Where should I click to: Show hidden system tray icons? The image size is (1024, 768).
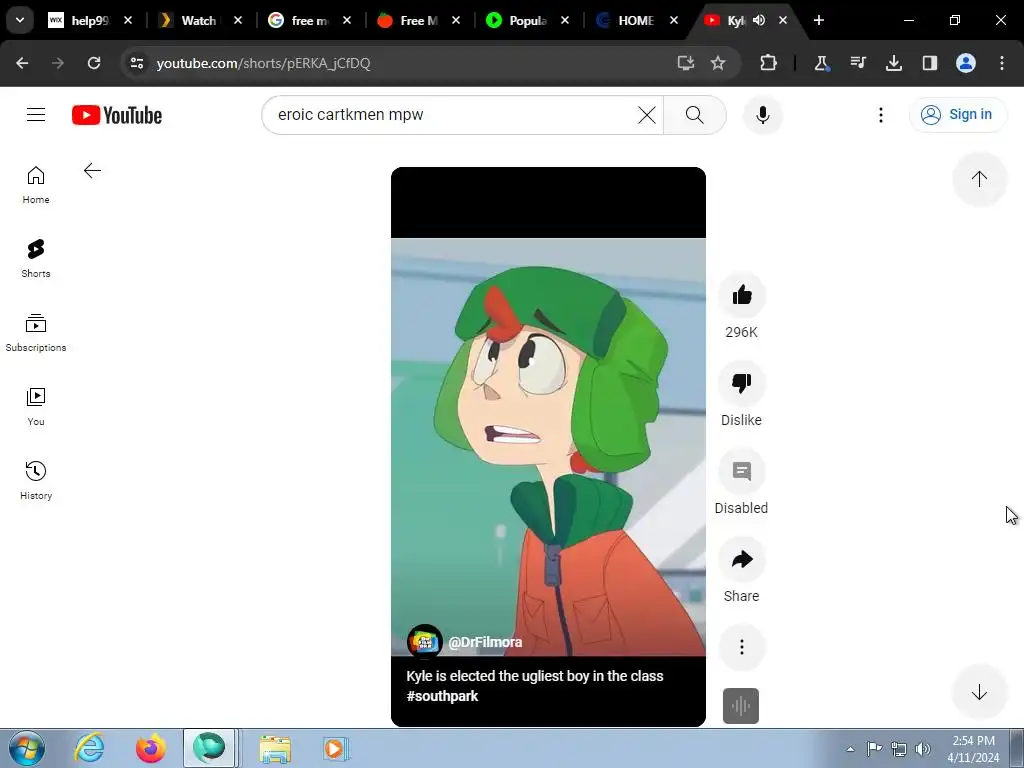(850, 749)
